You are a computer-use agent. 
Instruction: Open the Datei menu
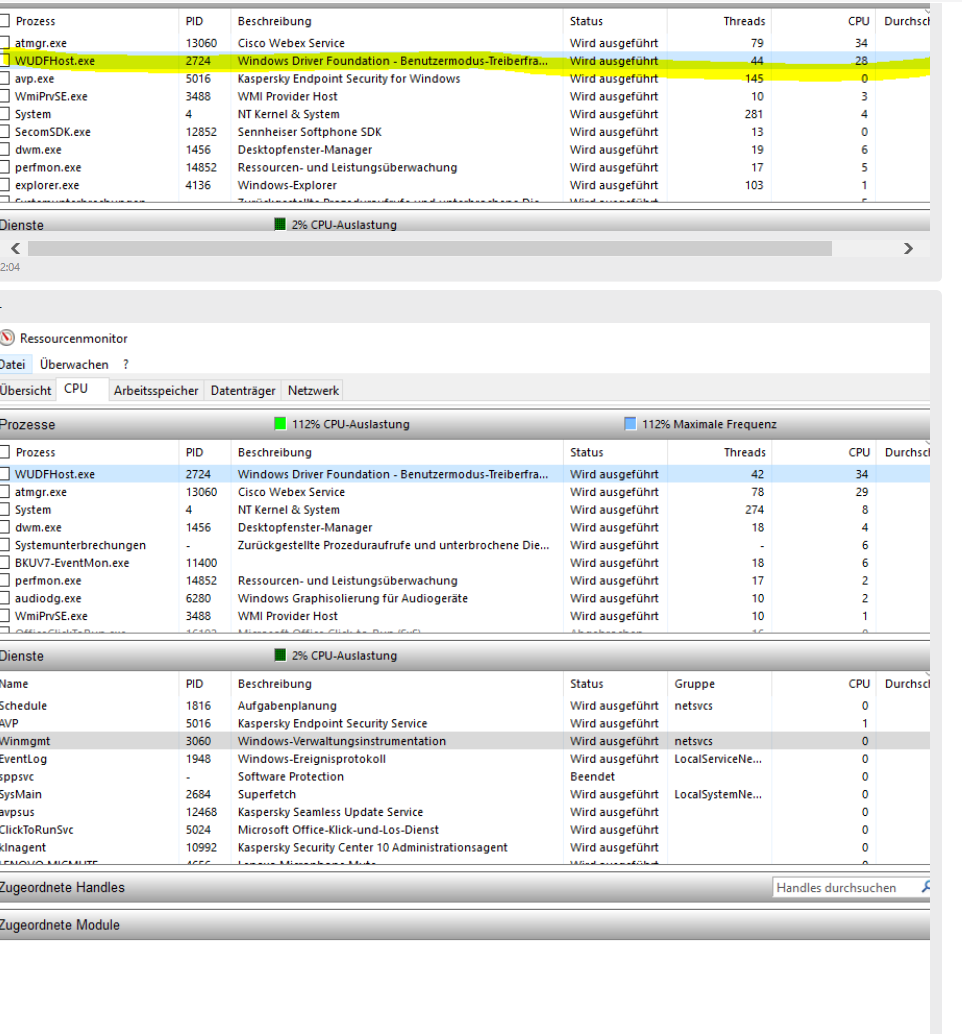(12, 364)
